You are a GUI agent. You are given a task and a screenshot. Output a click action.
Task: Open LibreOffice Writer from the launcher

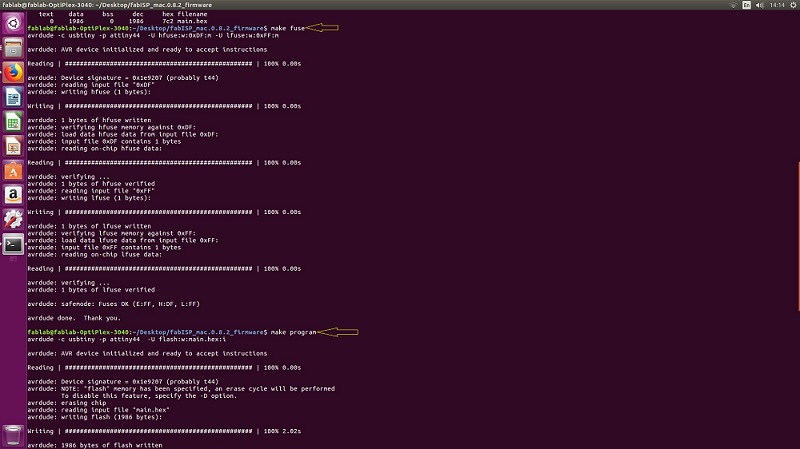tap(13, 97)
